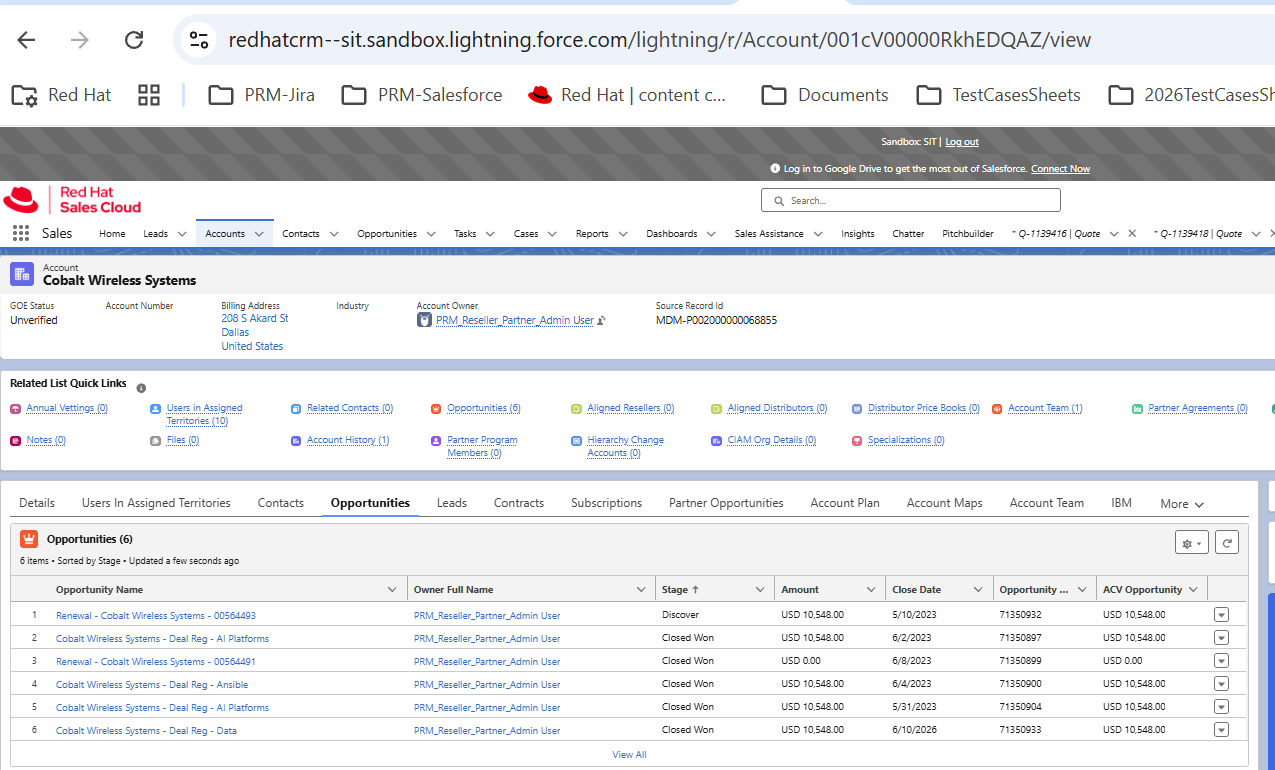Click the orange crown Opportunities list icon
This screenshot has height=770, width=1275.
(29, 539)
